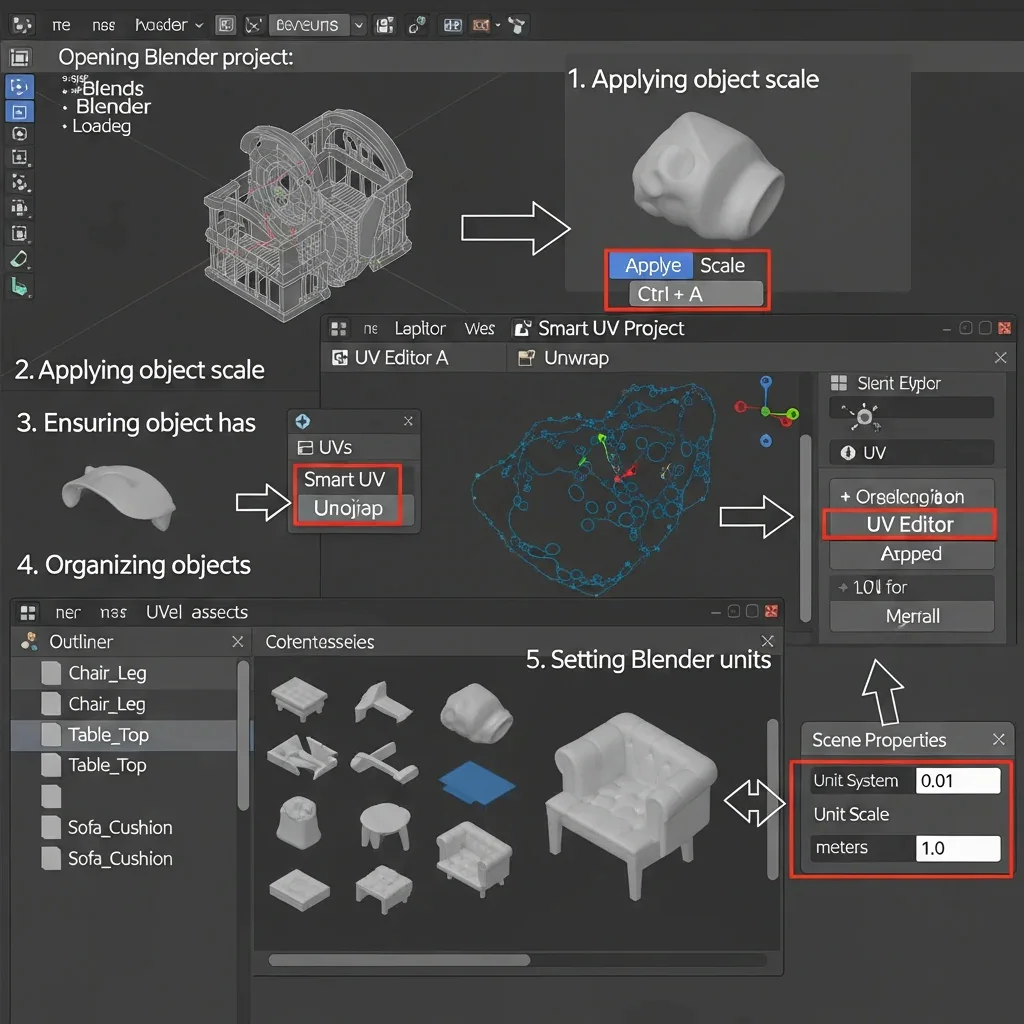The width and height of the screenshot is (1024, 1024).
Task: Click the blue plane asset thumbnail
Action: (x=476, y=781)
